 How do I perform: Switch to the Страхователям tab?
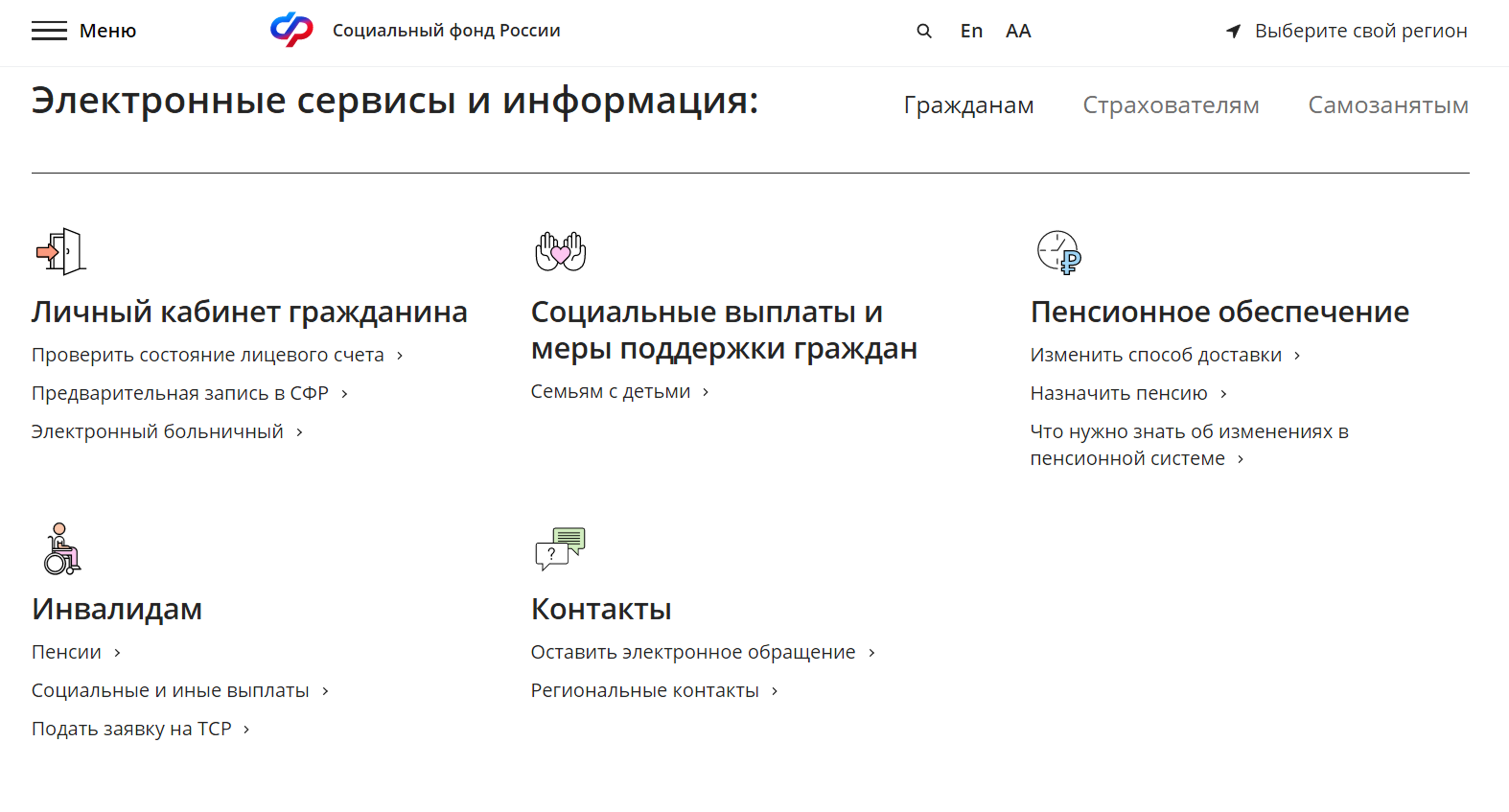click(1171, 105)
